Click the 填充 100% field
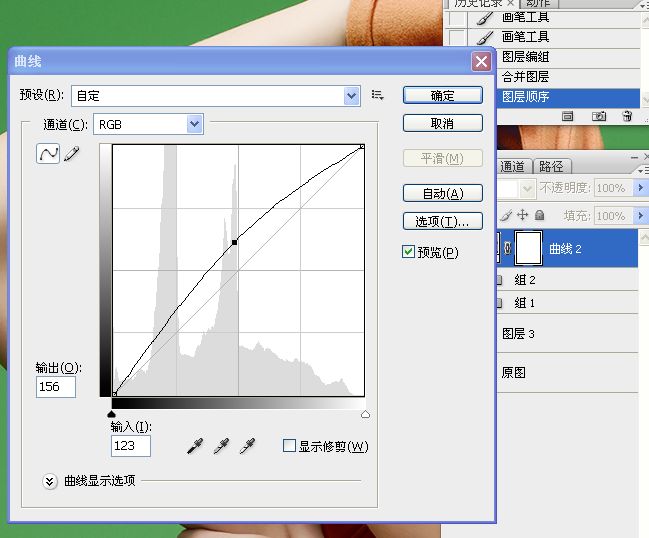 (614, 216)
